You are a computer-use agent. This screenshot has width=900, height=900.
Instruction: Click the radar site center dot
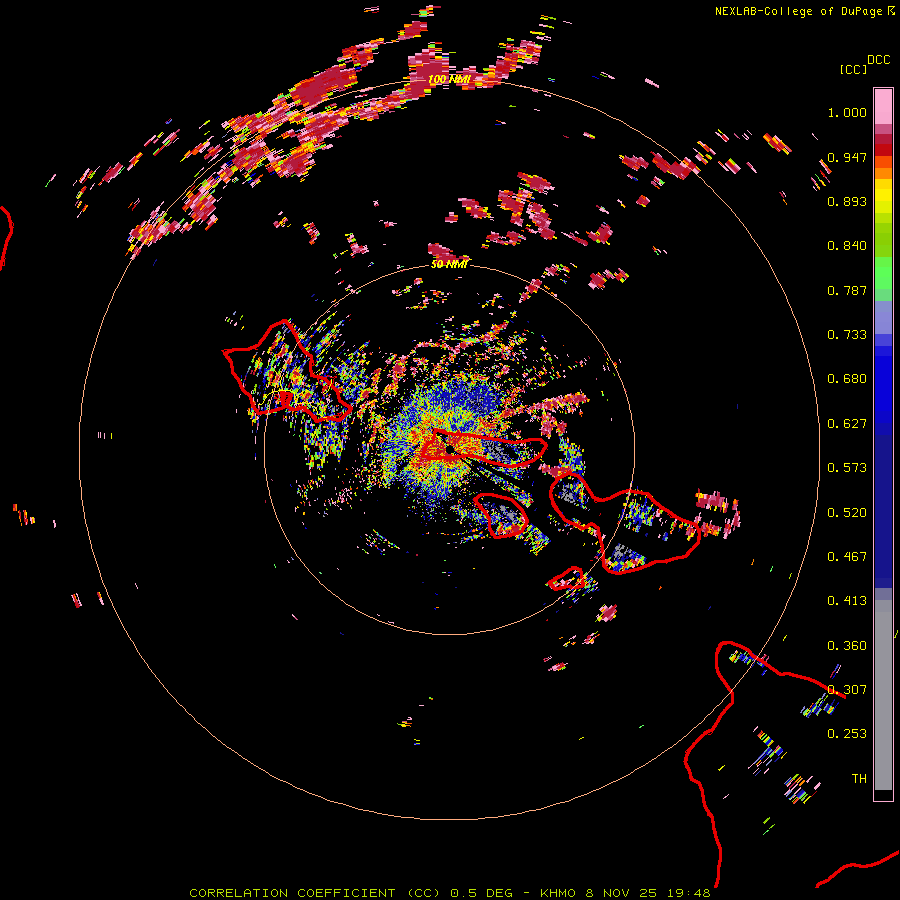pos(449,449)
